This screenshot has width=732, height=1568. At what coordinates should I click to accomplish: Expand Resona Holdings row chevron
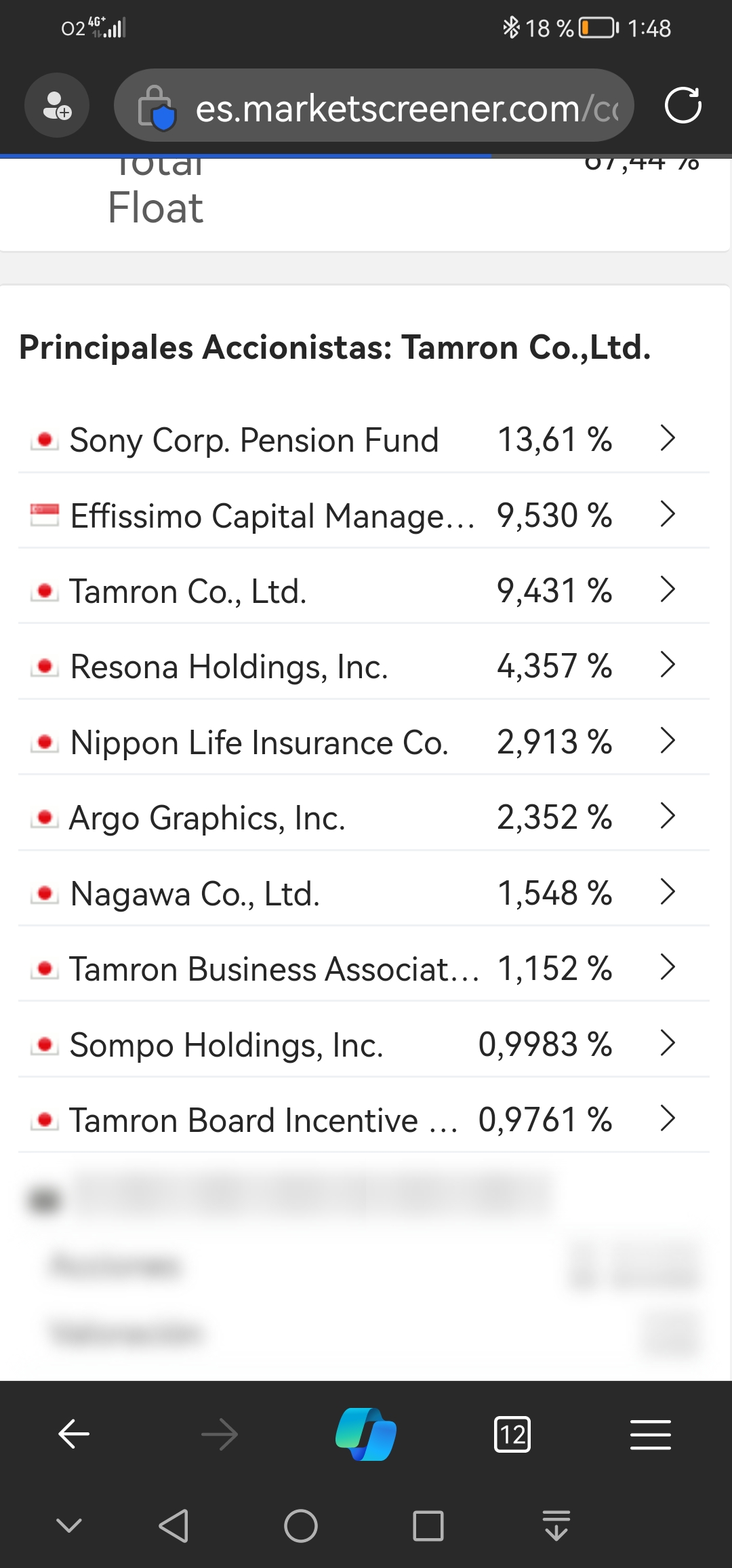(668, 665)
